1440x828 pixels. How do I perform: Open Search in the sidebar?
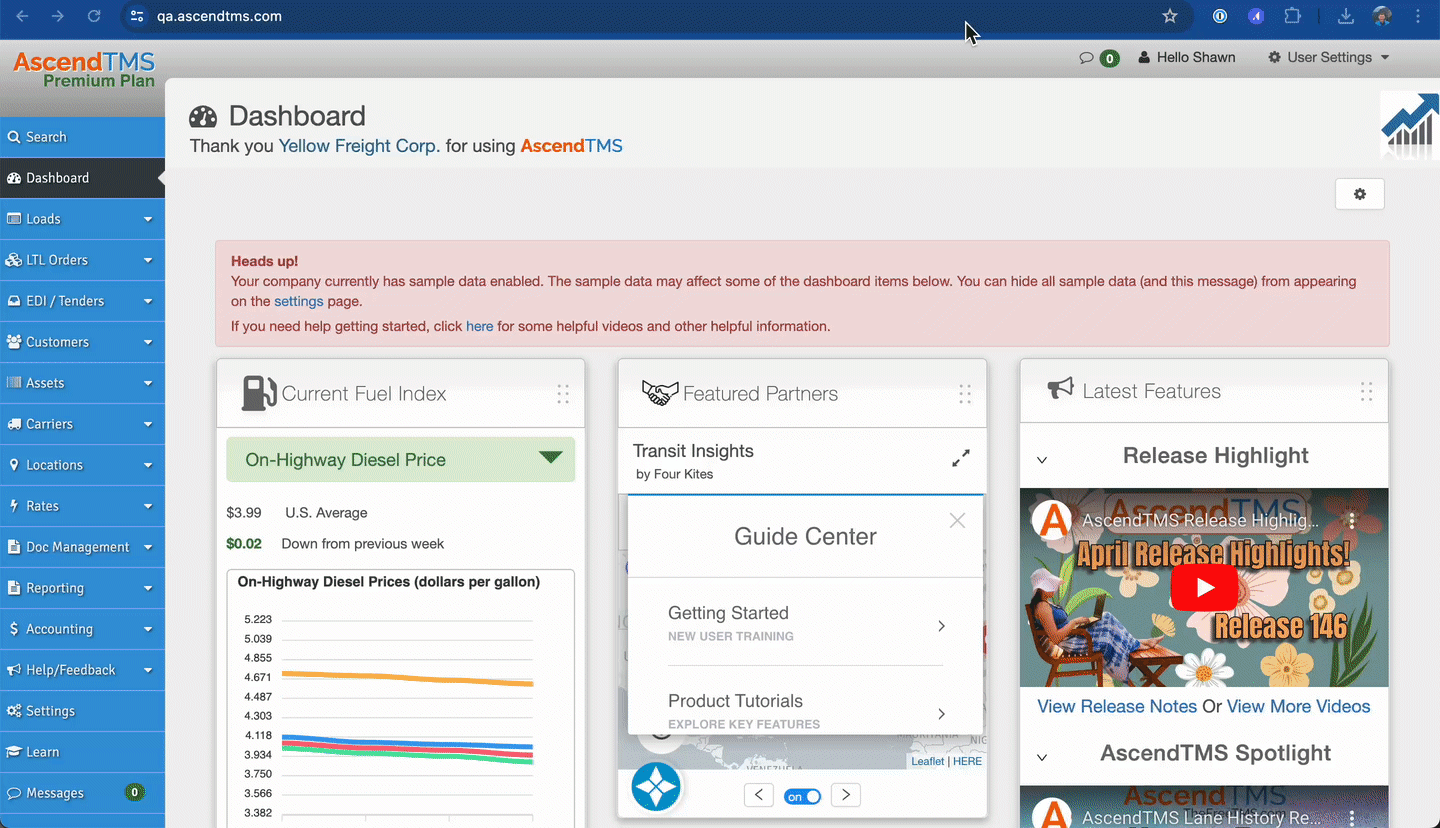pyautogui.click(x=82, y=137)
